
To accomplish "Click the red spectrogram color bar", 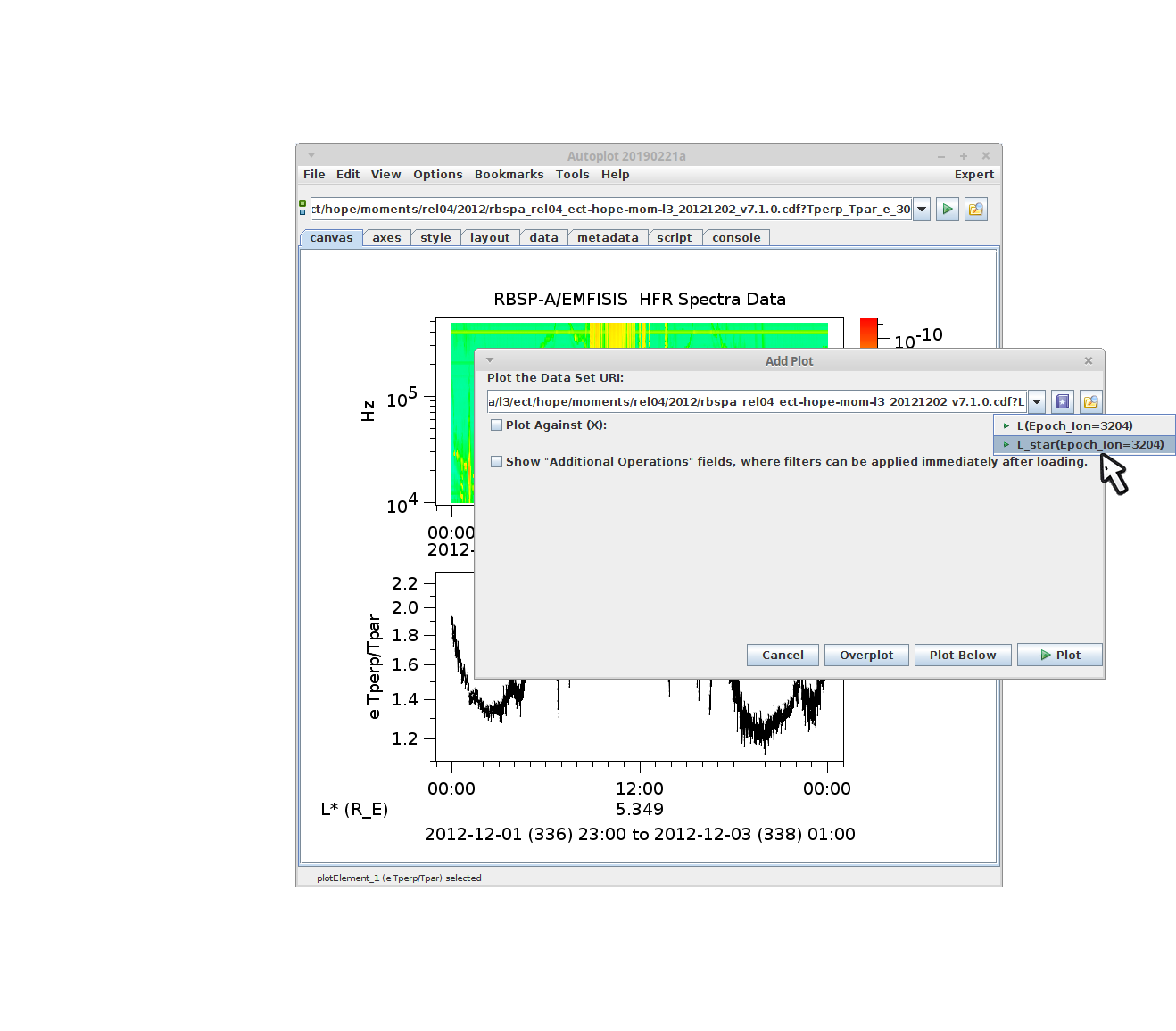I will (868, 332).
